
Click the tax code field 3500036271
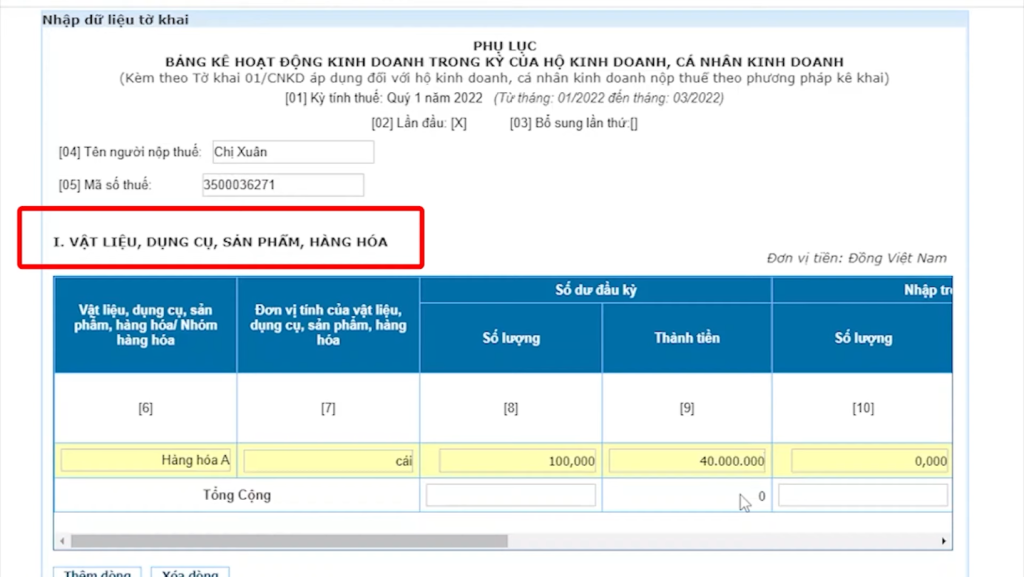(x=283, y=185)
